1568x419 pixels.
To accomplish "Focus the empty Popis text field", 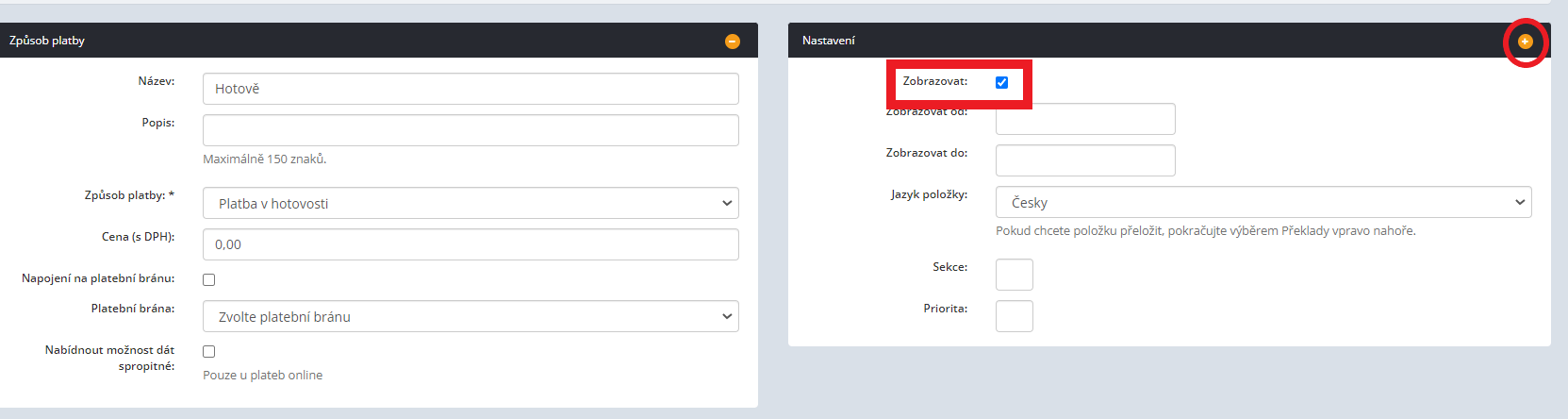I will [470, 130].
